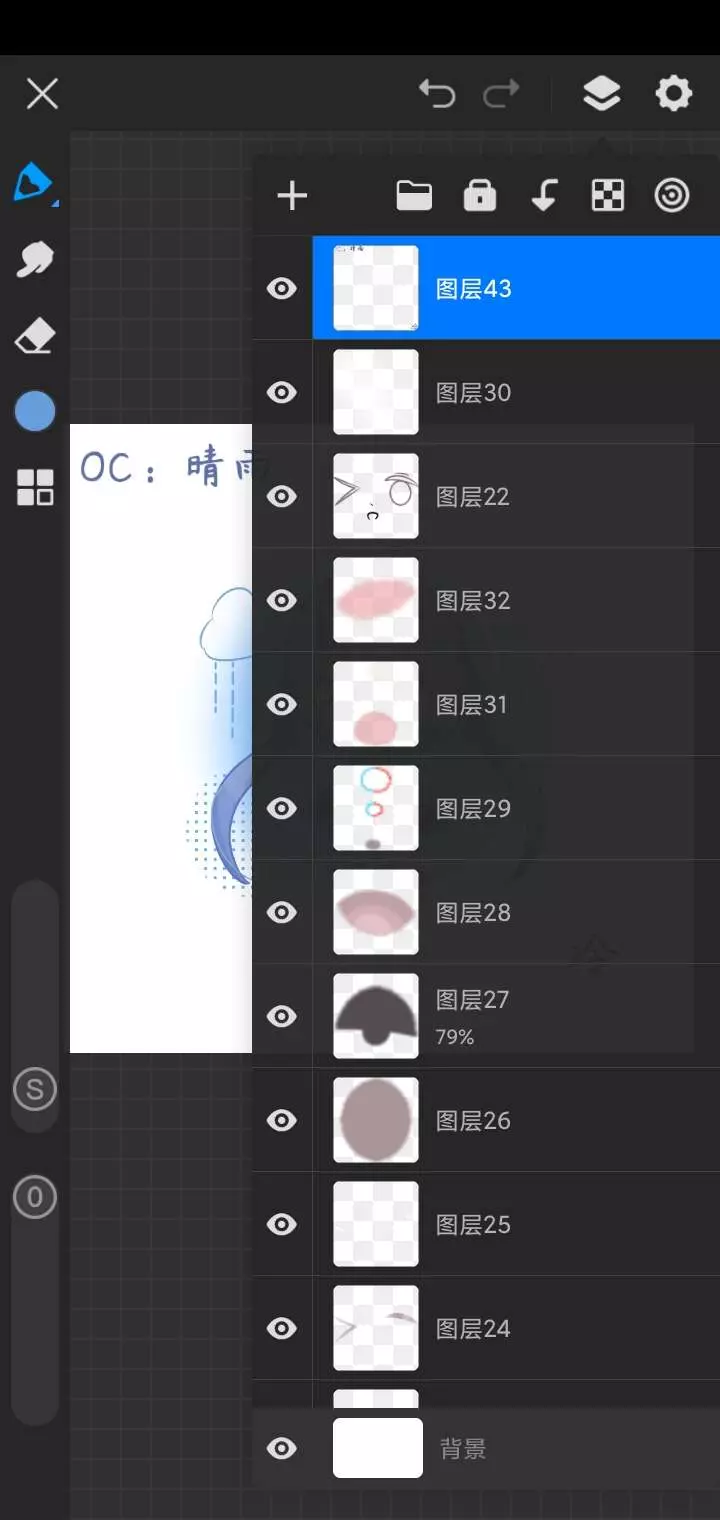Create a new layer folder
This screenshot has height=1520, width=720.
pos(414,196)
